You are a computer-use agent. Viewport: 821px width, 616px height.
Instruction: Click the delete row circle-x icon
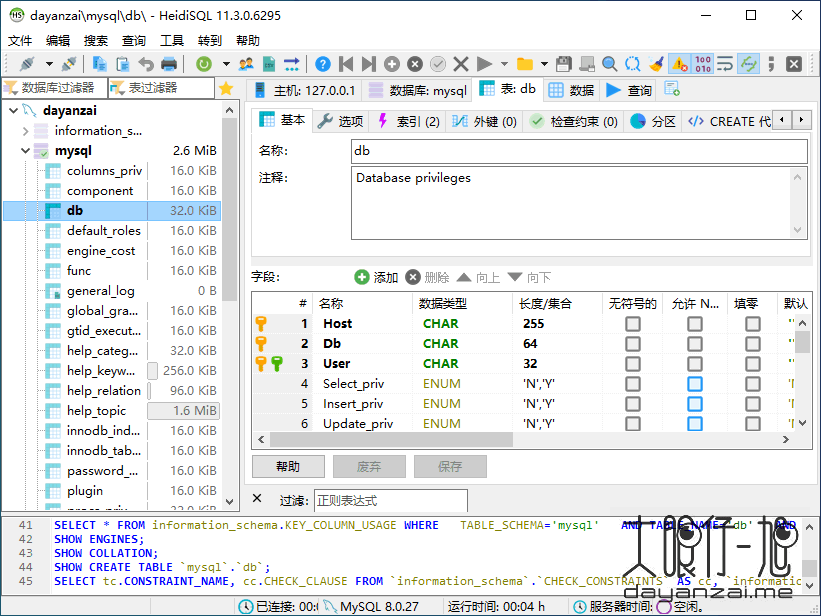click(x=415, y=64)
